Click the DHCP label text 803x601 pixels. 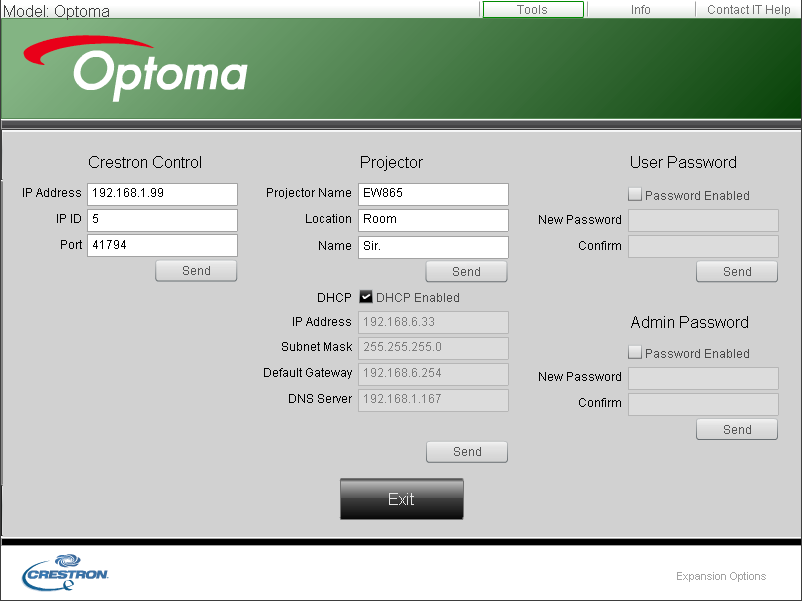point(334,297)
